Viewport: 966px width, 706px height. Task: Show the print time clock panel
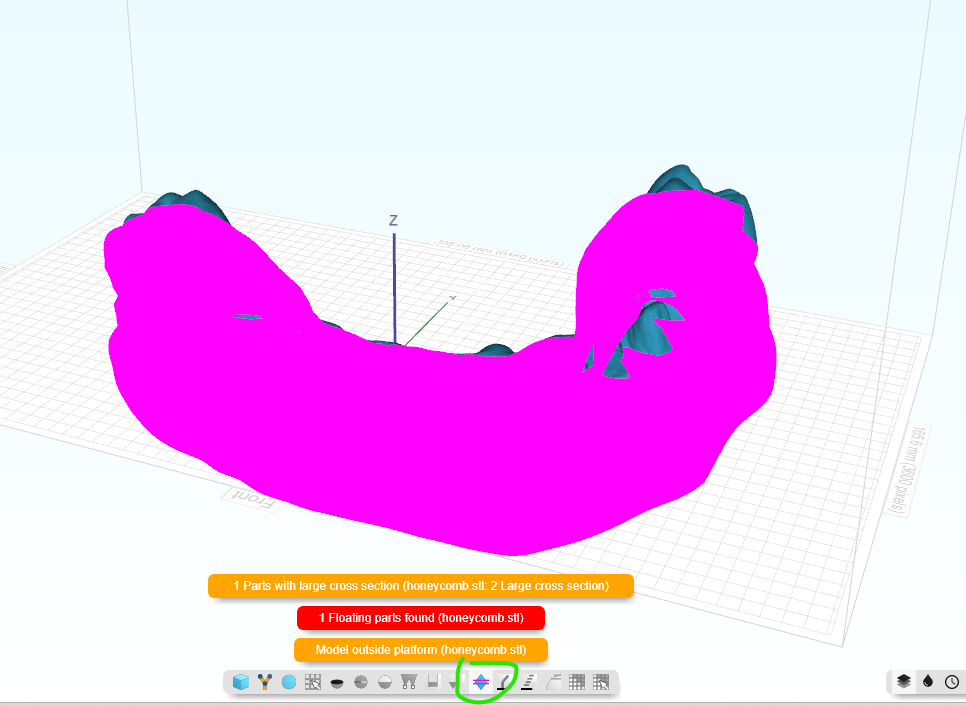tap(952, 681)
